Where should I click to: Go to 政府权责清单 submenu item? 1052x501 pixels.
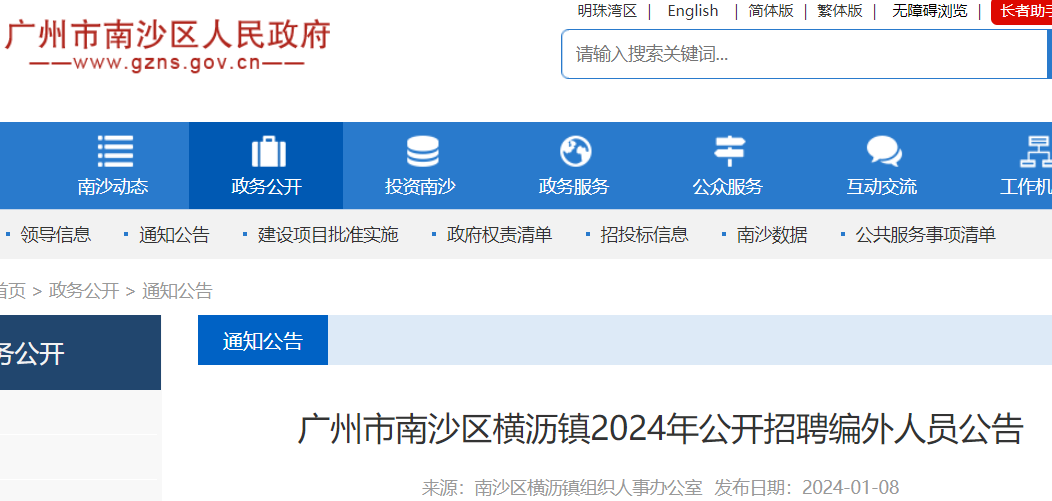[499, 235]
